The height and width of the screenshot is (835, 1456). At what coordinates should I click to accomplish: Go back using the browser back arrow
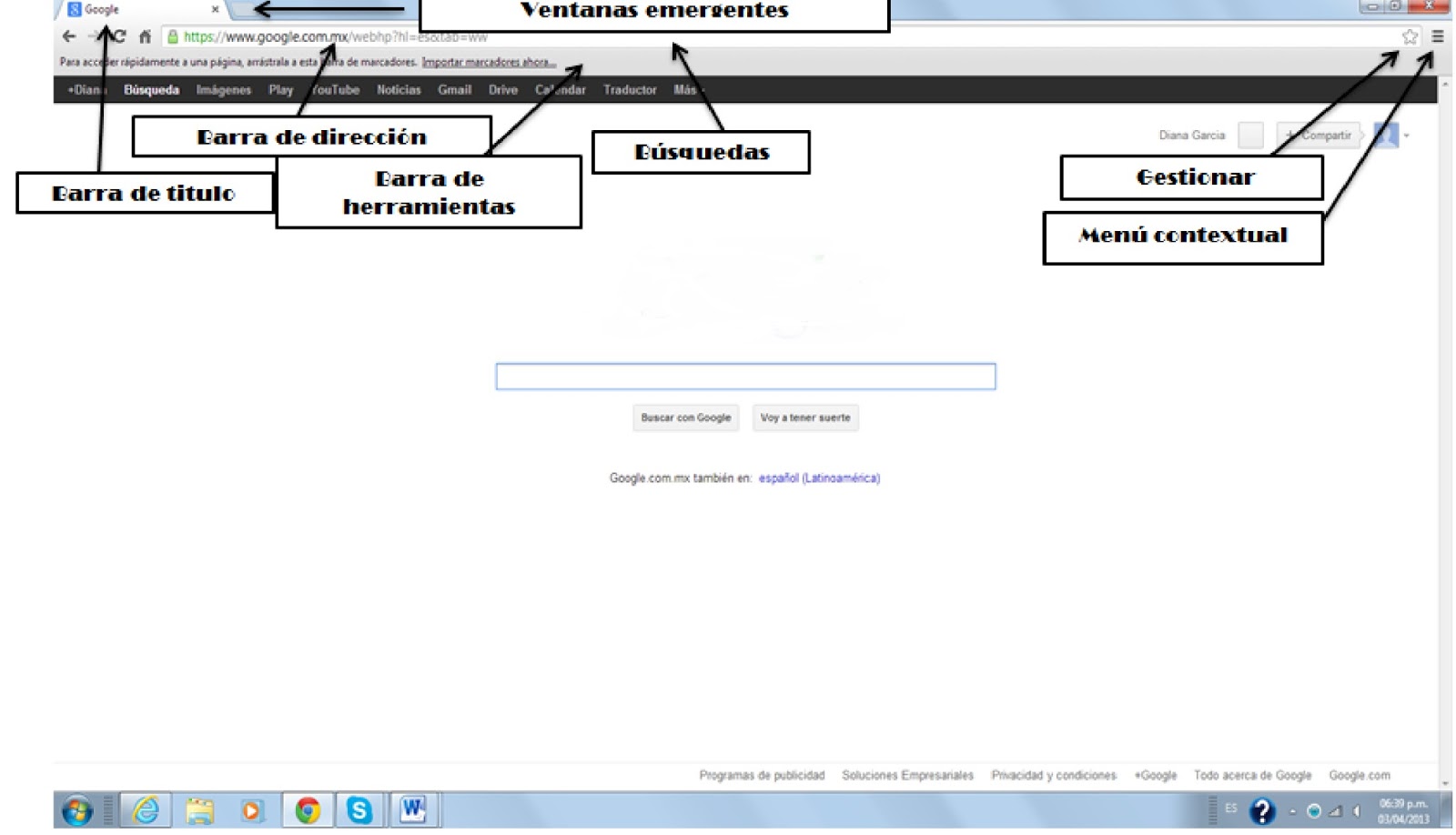click(69, 36)
